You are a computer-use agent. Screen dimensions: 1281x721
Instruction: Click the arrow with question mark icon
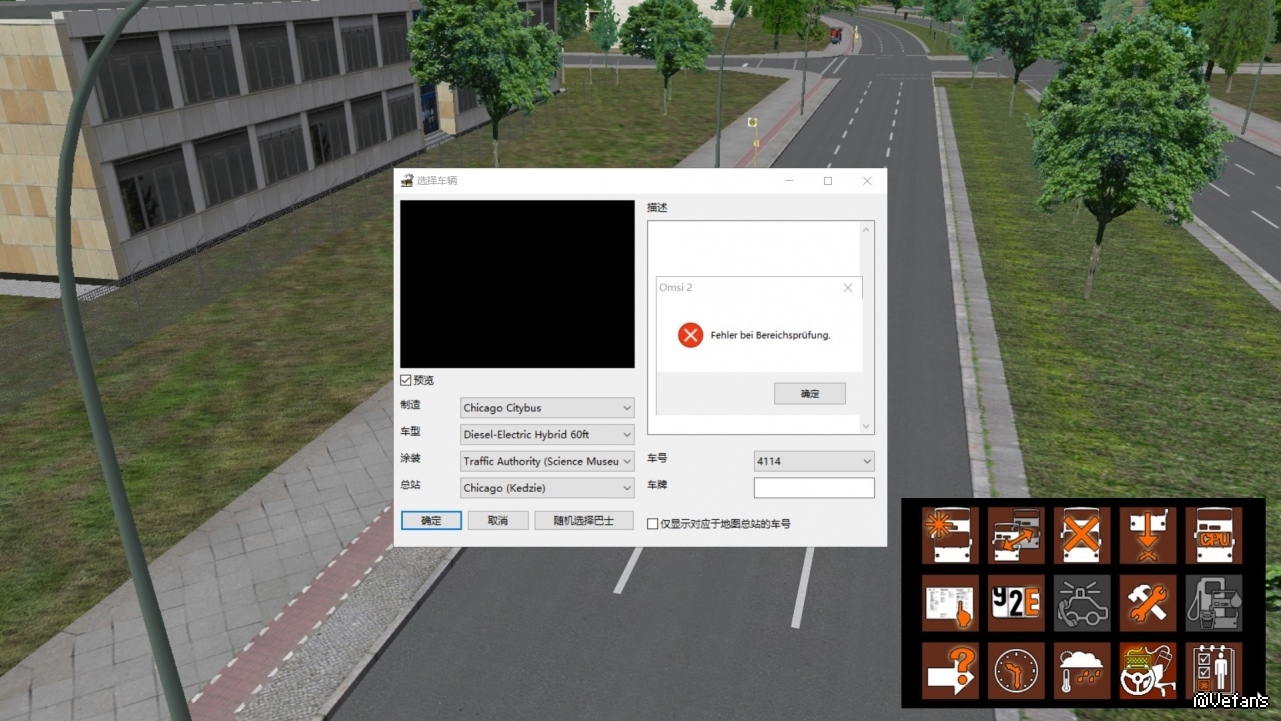point(950,670)
